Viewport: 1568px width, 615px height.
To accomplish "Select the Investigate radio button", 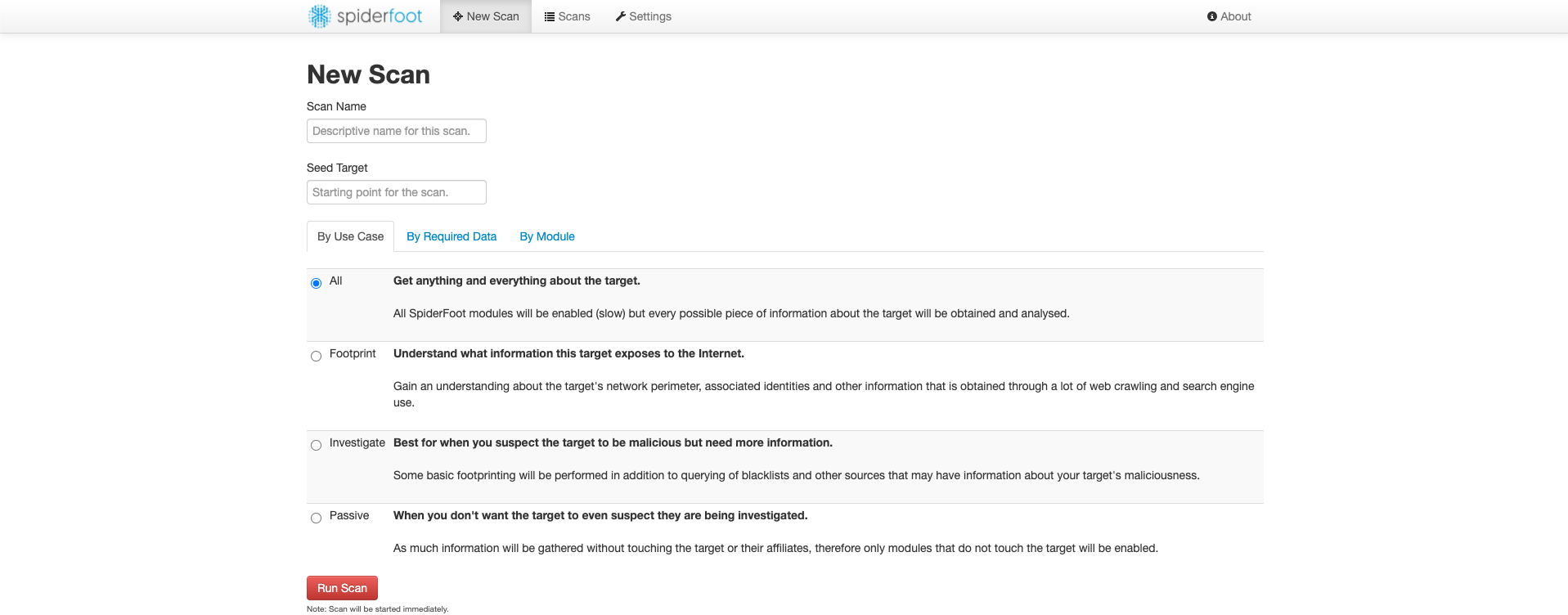I will (x=316, y=445).
